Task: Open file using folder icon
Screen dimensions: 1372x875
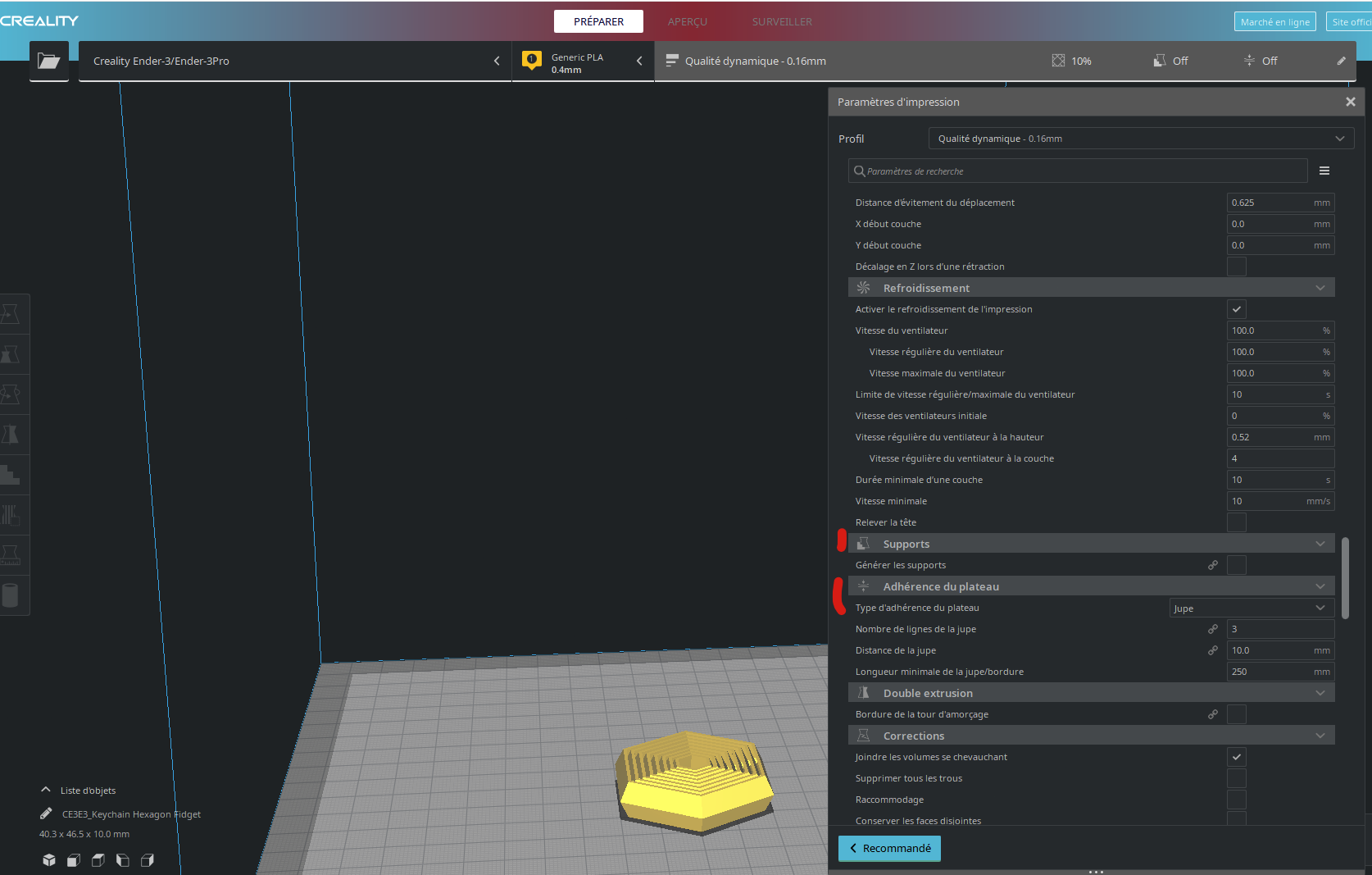Action: (x=49, y=61)
